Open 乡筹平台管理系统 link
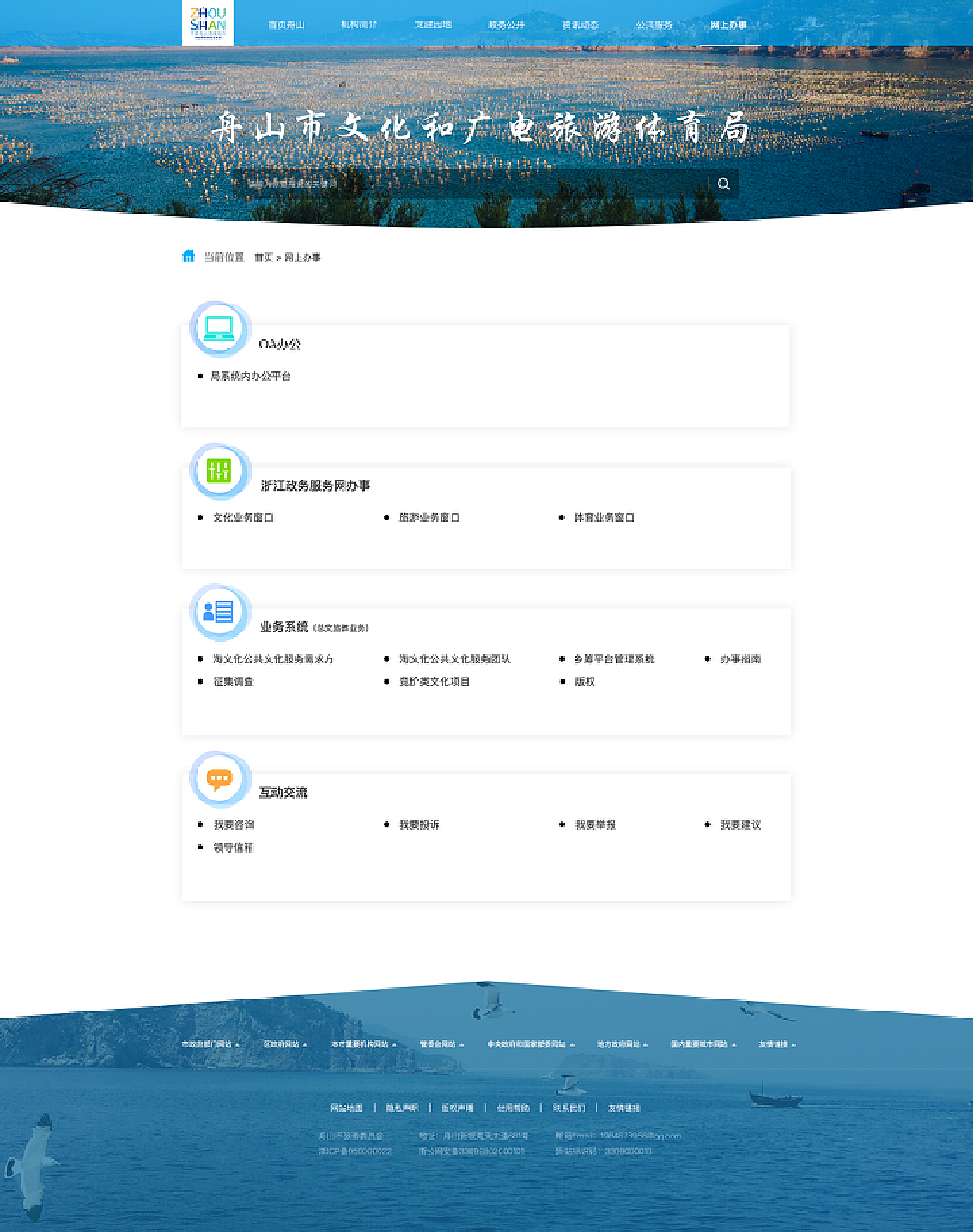Image resolution: width=973 pixels, height=1232 pixels. [614, 659]
